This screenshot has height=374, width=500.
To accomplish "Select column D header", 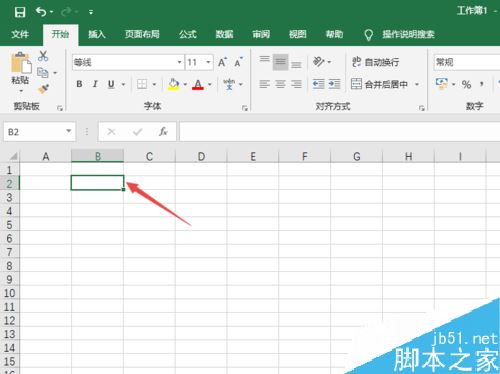I will coord(201,156).
